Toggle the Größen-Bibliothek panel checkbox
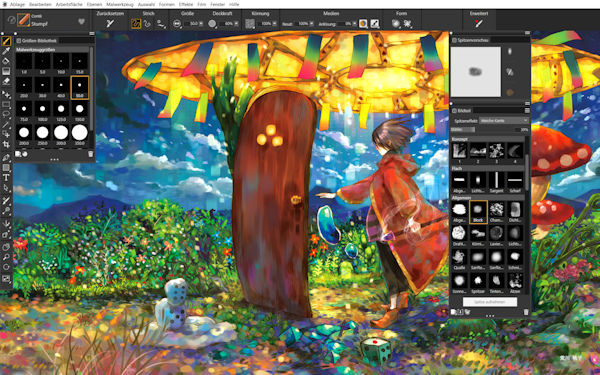The height and width of the screenshot is (375, 600). coord(18,41)
